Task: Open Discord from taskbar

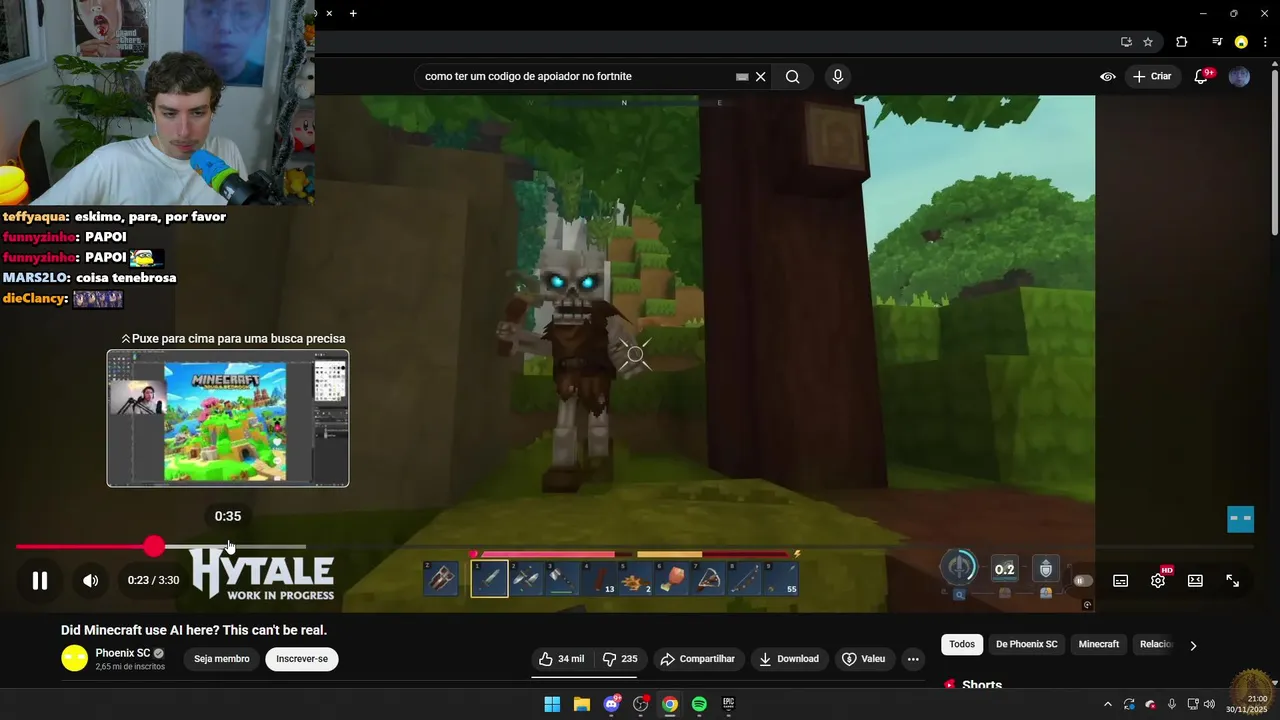Action: coord(611,704)
